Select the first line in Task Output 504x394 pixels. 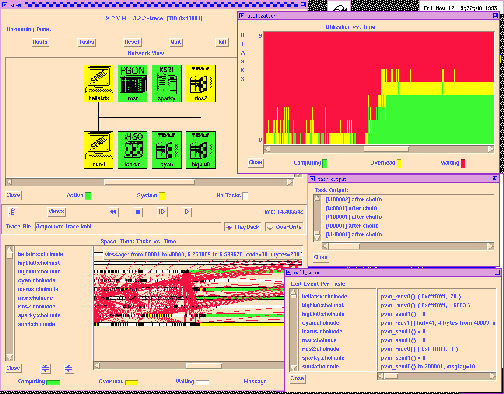[354, 199]
